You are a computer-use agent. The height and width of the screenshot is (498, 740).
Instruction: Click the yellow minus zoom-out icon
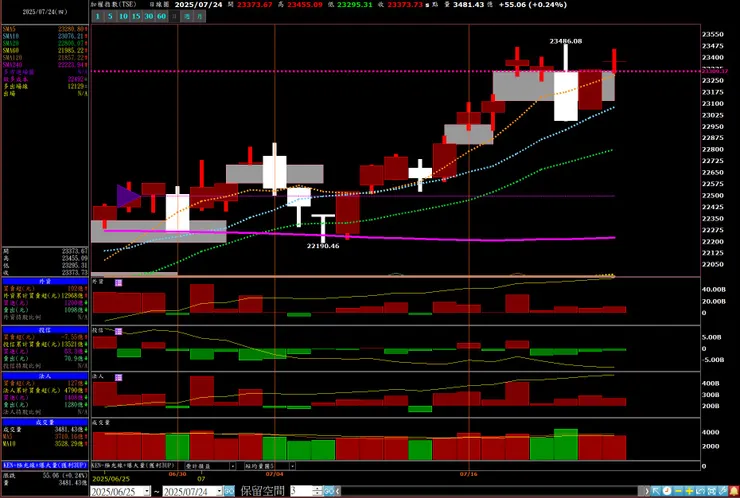point(678,491)
